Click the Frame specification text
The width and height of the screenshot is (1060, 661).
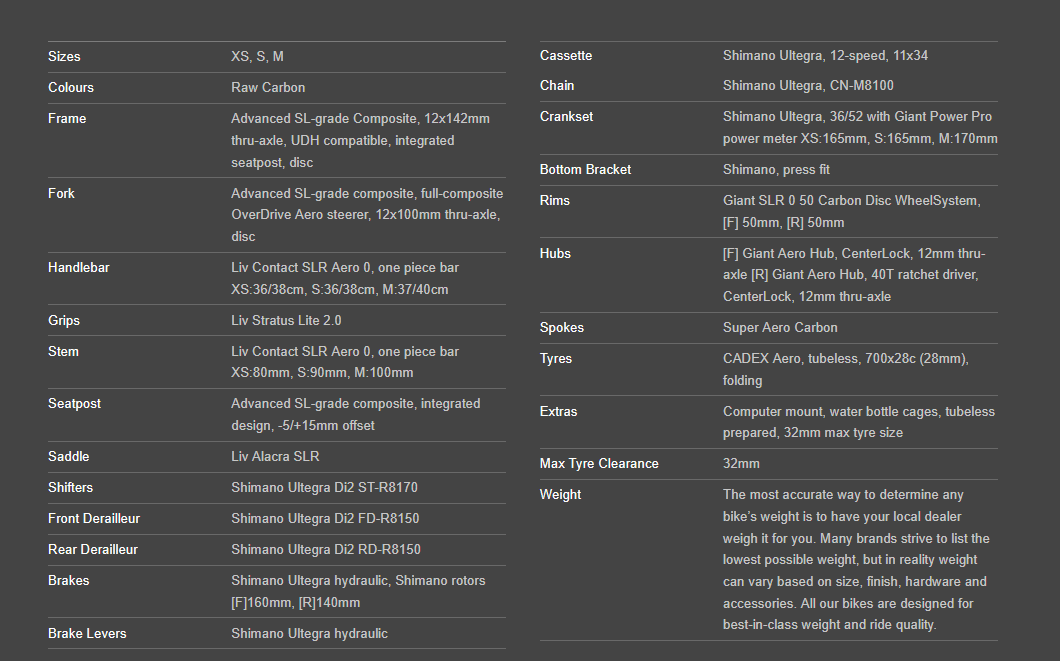coord(360,141)
